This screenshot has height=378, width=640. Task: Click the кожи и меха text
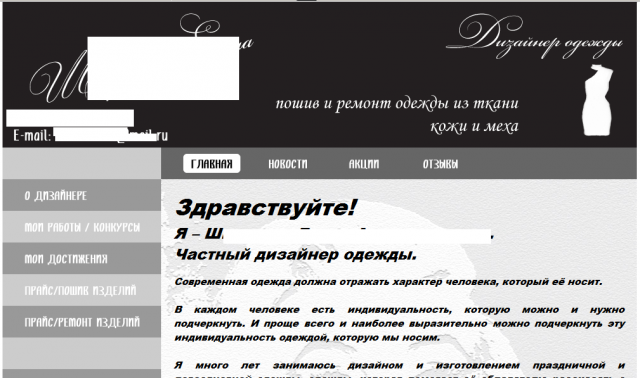pyautogui.click(x=474, y=127)
